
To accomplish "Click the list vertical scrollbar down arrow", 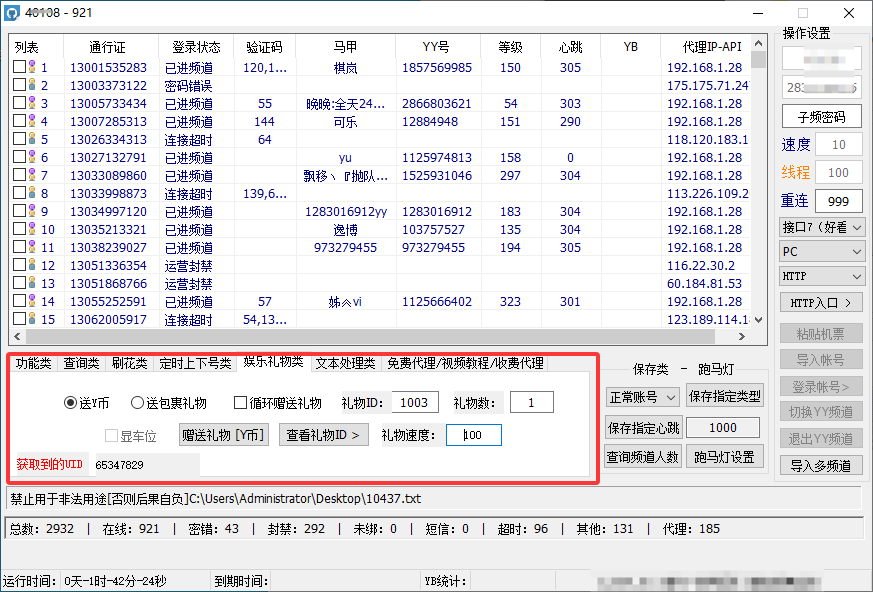I will click(758, 320).
